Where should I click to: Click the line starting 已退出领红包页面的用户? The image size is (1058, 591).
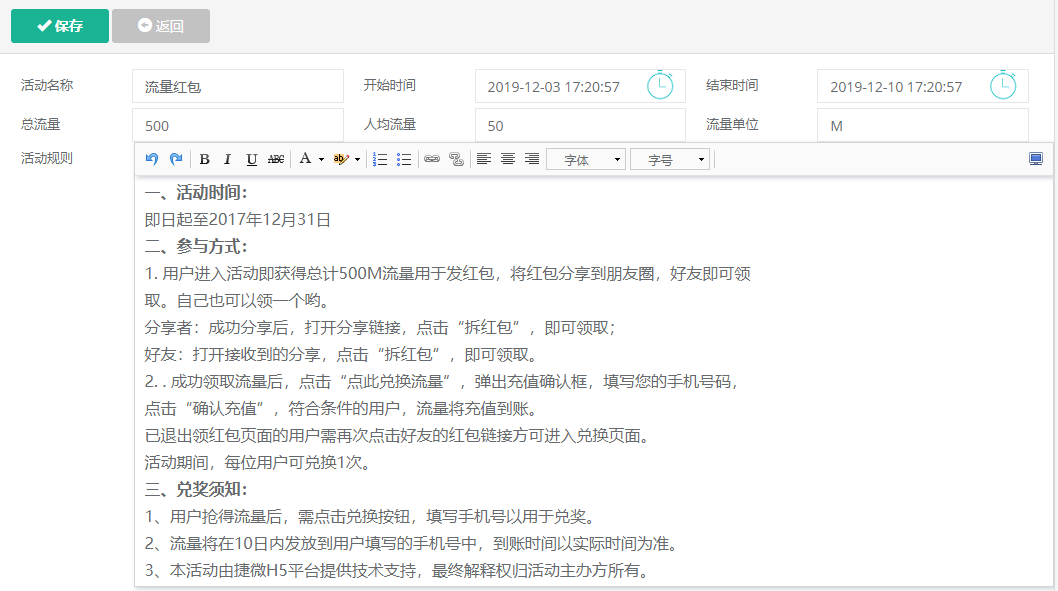[x=398, y=436]
